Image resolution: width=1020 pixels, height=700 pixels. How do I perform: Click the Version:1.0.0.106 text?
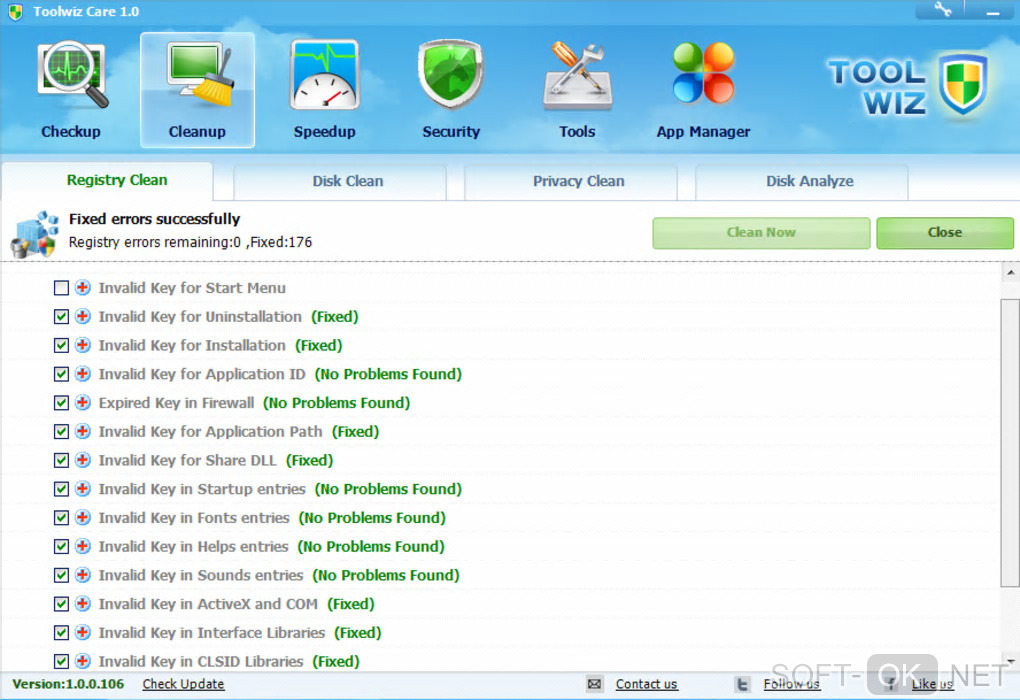tap(68, 684)
